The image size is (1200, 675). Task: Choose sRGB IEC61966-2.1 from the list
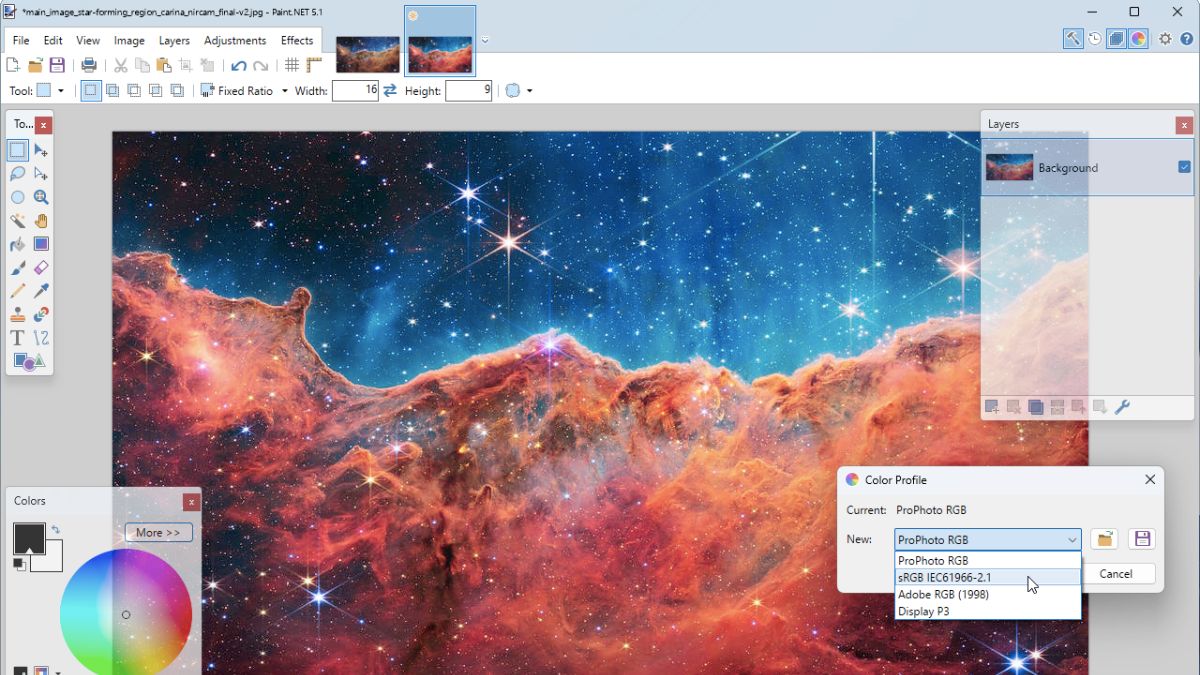(988, 577)
